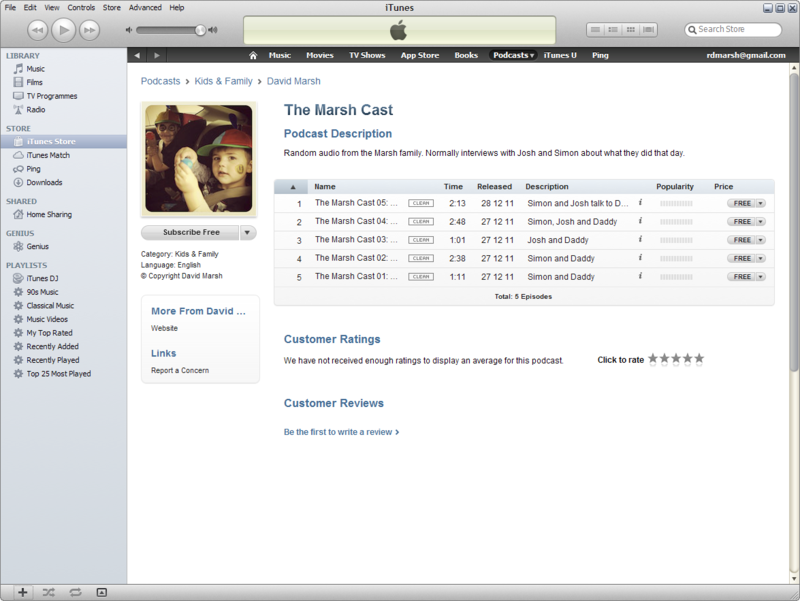Open the Edit menu

30,8
